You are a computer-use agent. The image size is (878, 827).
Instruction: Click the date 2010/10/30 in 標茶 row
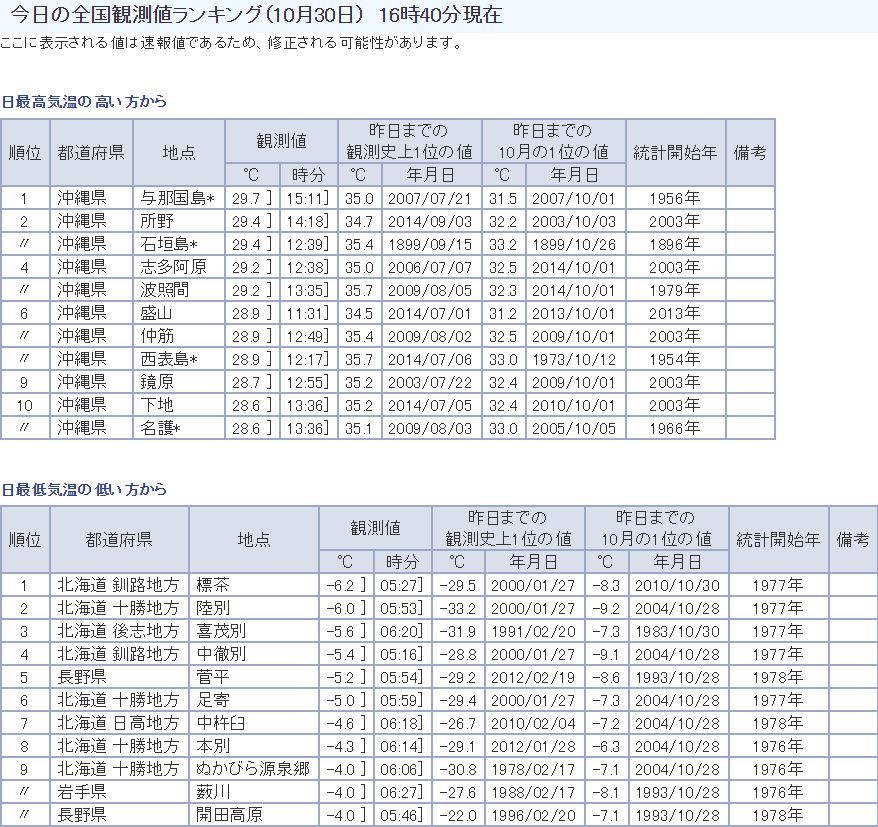pyautogui.click(x=677, y=586)
